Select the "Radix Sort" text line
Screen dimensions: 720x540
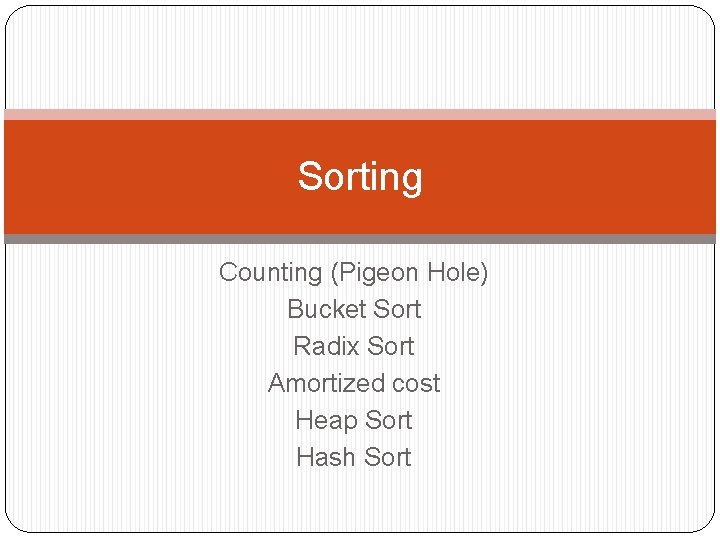(x=354, y=346)
